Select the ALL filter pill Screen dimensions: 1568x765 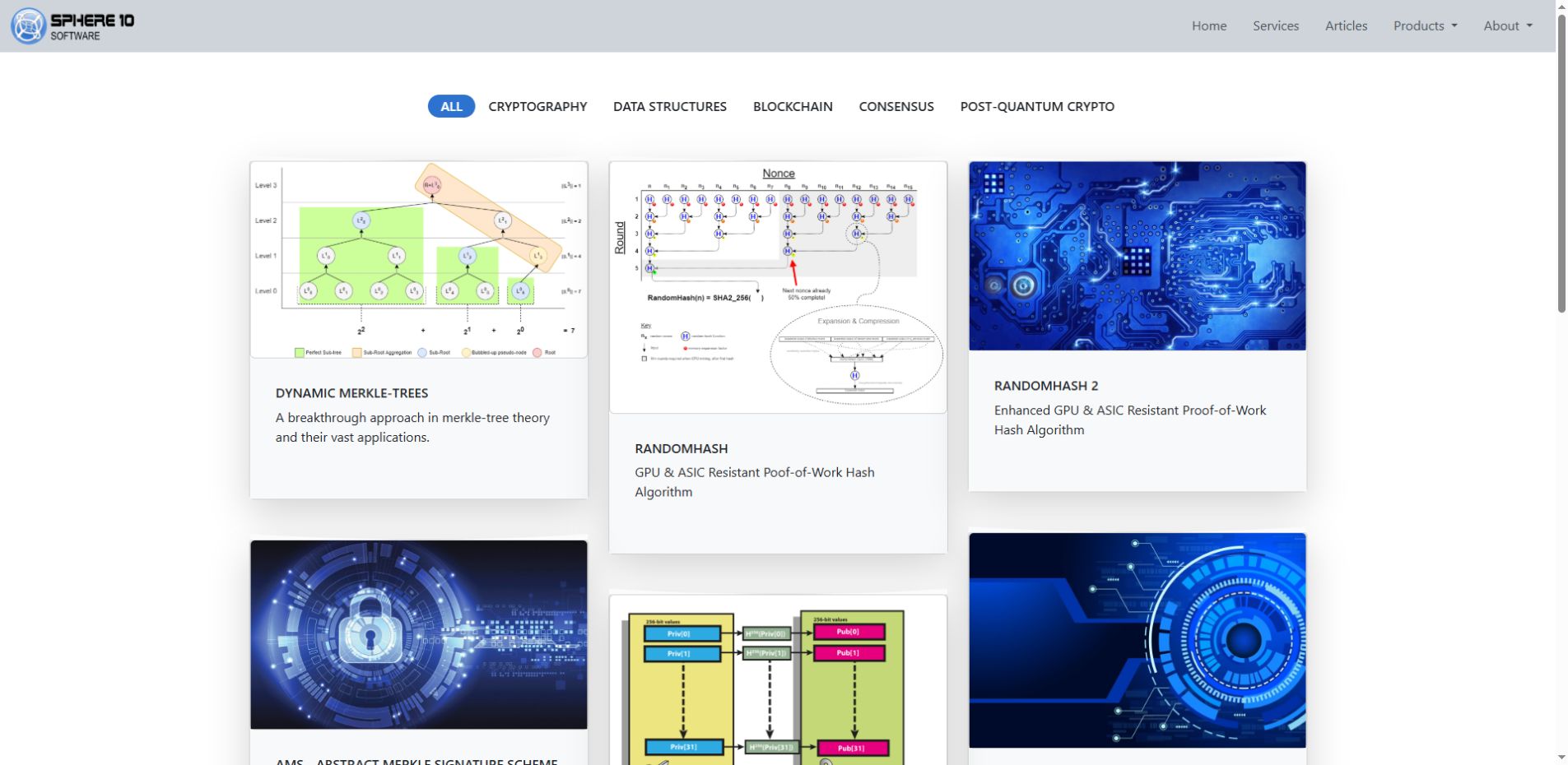pyautogui.click(x=451, y=106)
